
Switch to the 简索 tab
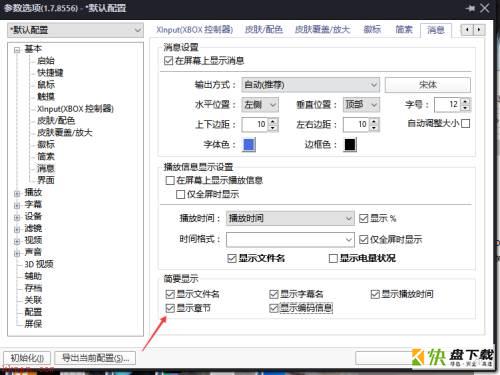pos(404,30)
